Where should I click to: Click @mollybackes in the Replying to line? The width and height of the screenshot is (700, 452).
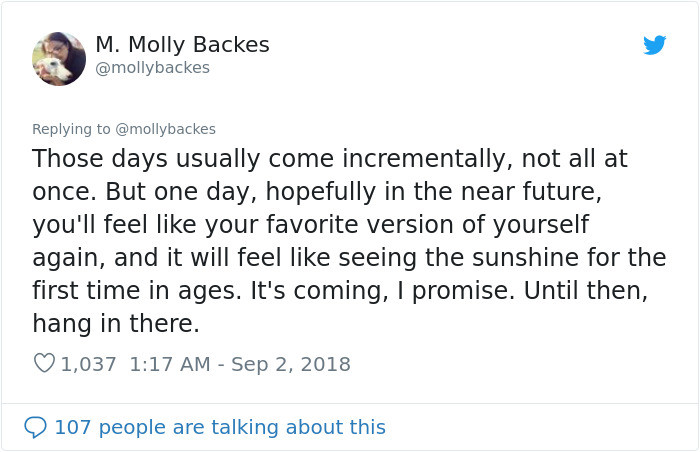[166, 129]
